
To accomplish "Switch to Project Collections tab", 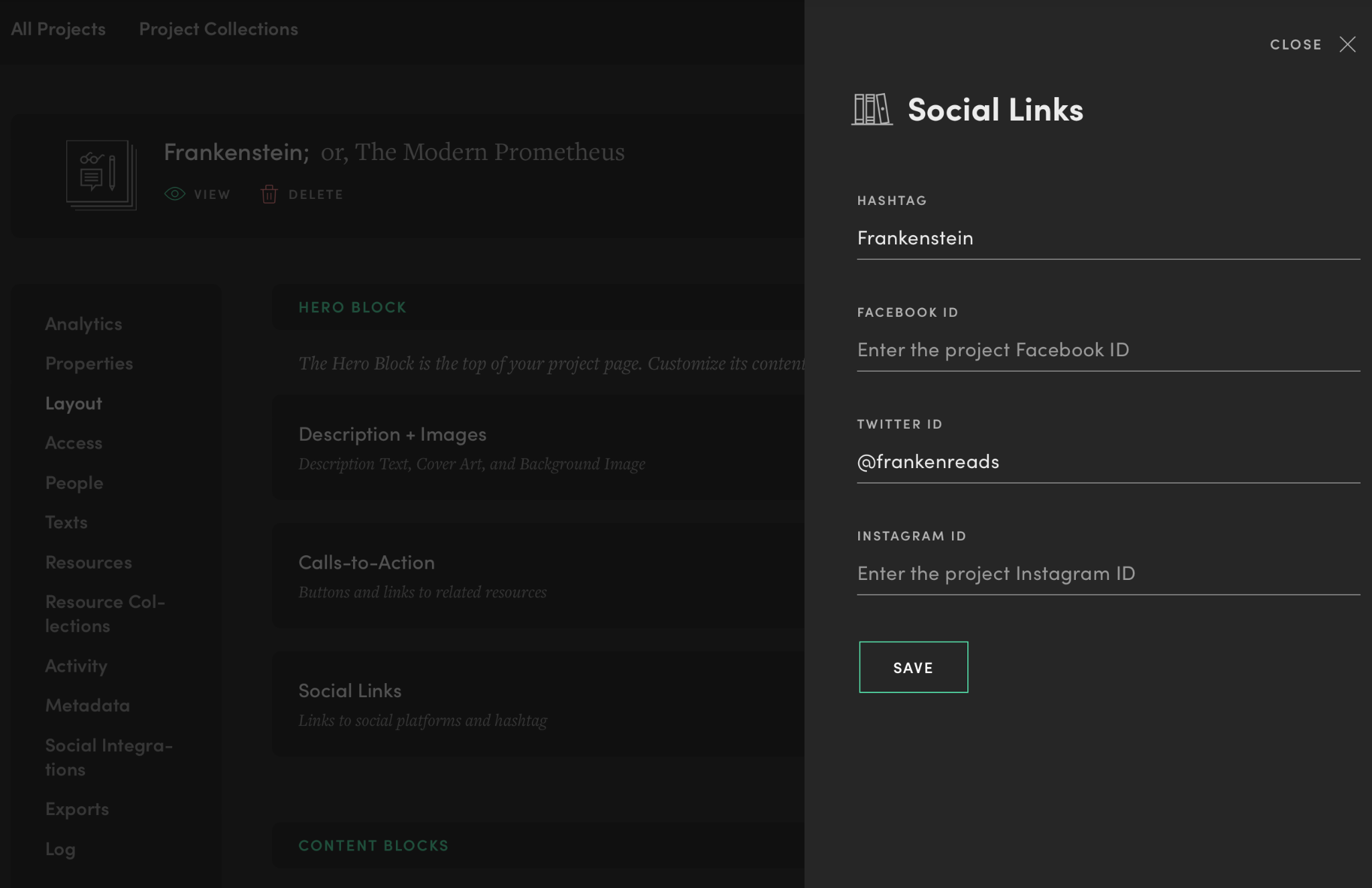I will pyautogui.click(x=218, y=29).
